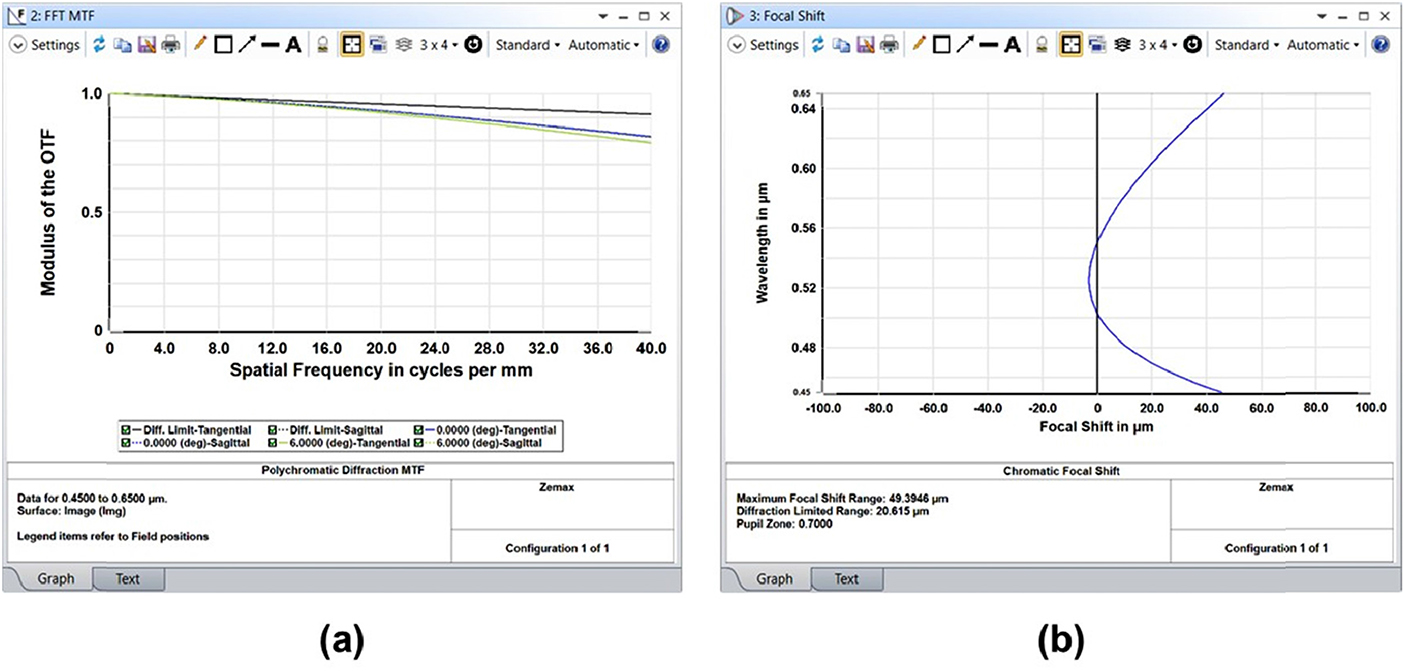Click the save graphic icon in Focal Shift
The width and height of the screenshot is (1405, 671).
(867, 45)
